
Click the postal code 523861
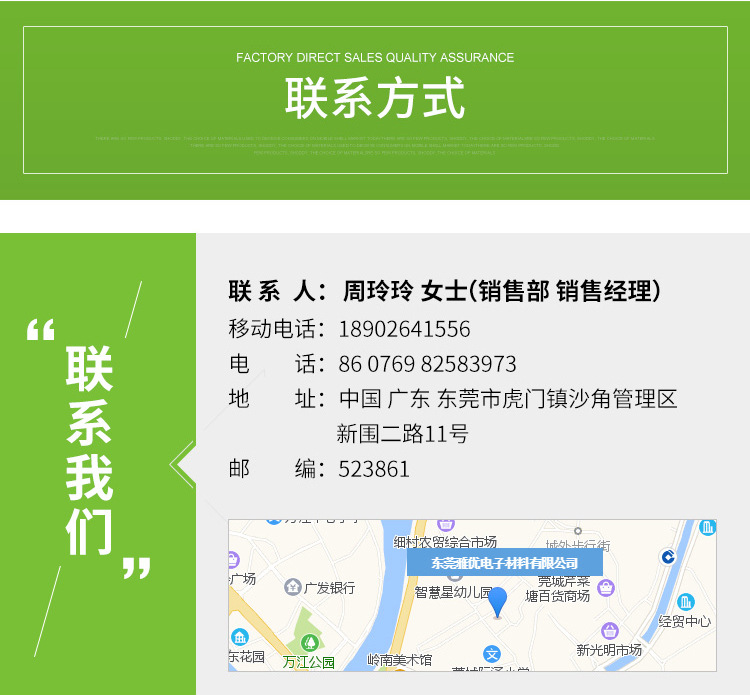[x=374, y=469]
